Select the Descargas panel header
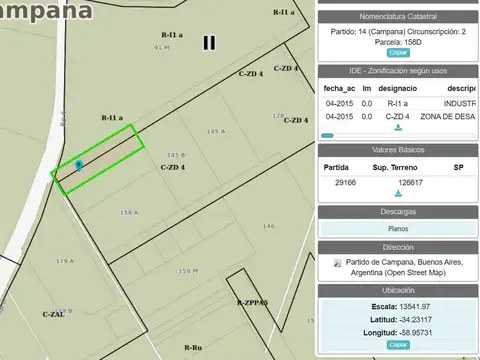 (398, 212)
